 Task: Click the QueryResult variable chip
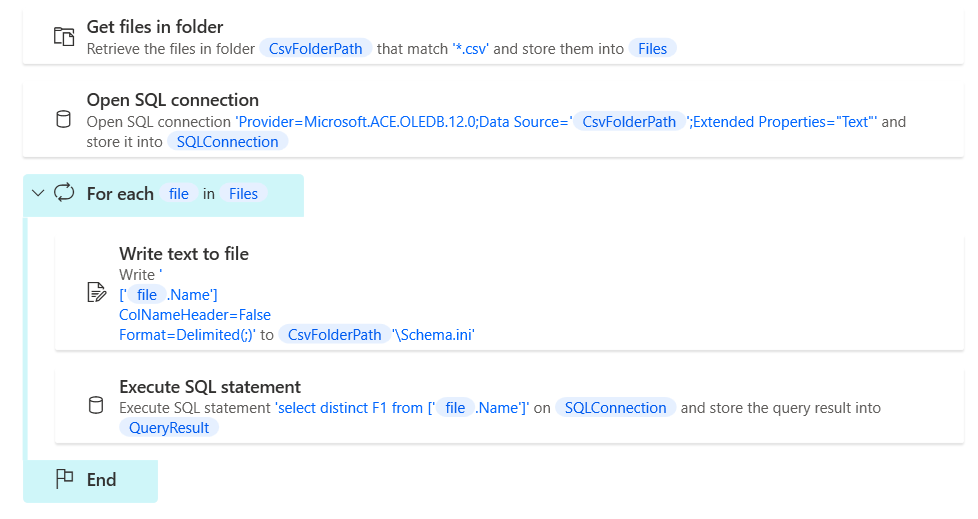point(168,428)
